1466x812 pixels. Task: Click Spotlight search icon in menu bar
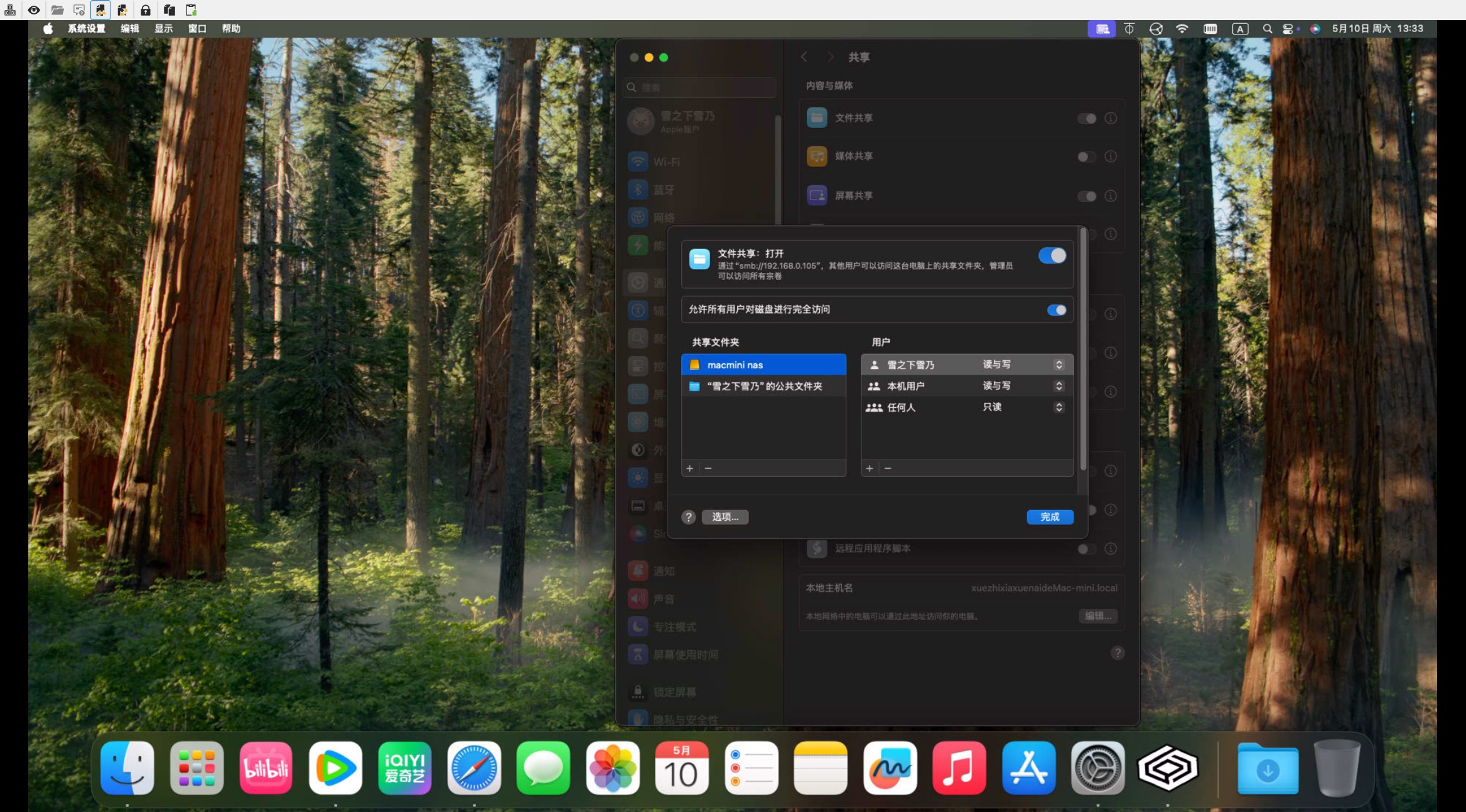point(1267,29)
